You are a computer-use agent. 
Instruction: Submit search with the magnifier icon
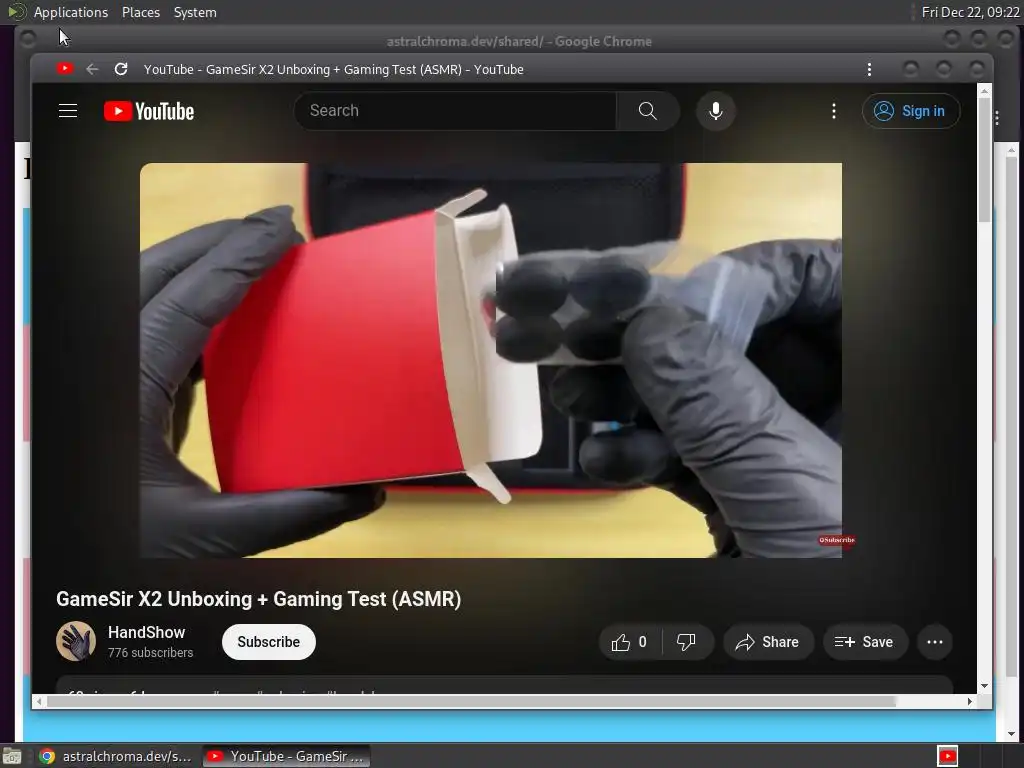click(647, 111)
